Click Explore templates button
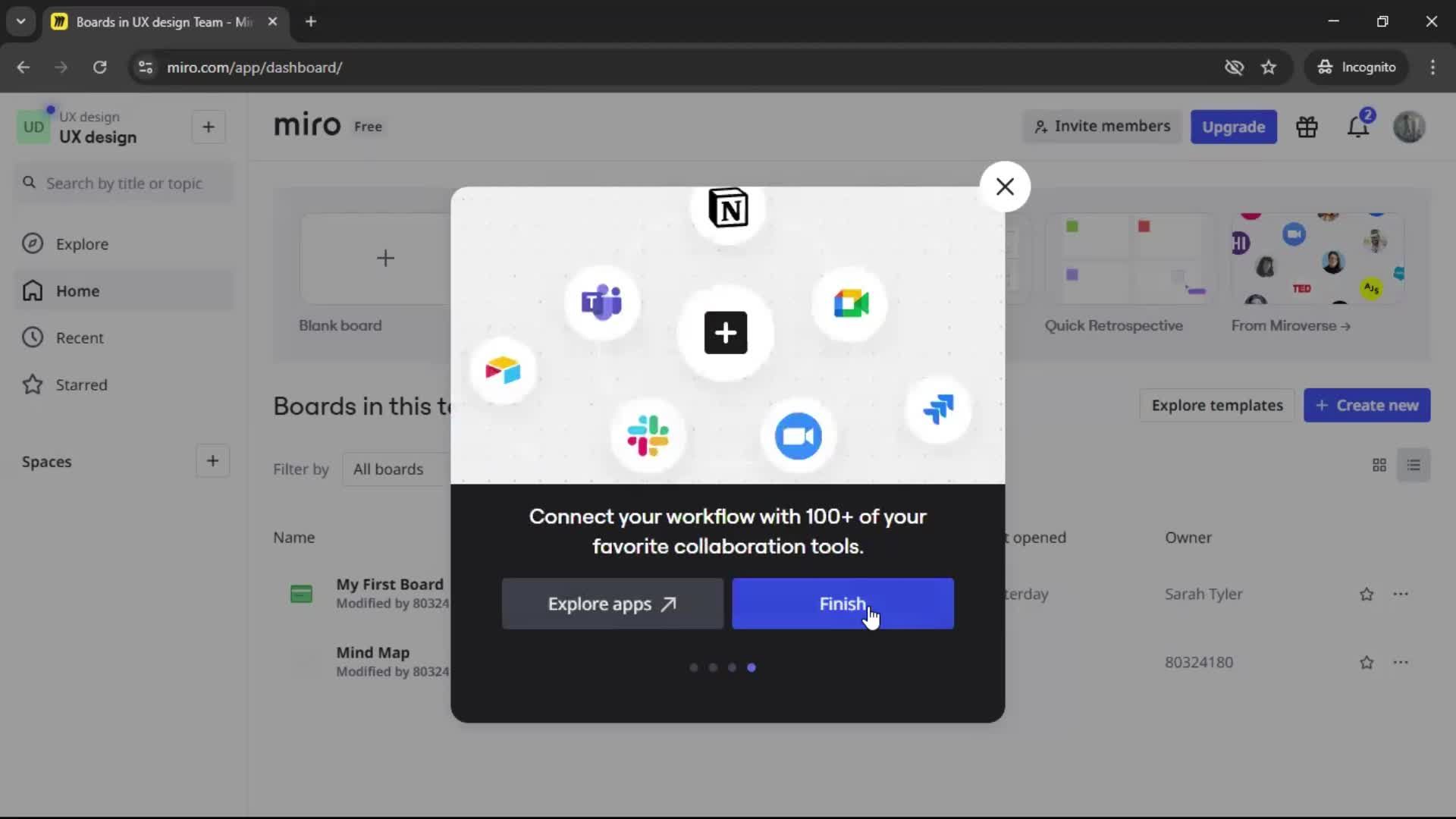Viewport: 1456px width, 819px height. tap(1217, 406)
